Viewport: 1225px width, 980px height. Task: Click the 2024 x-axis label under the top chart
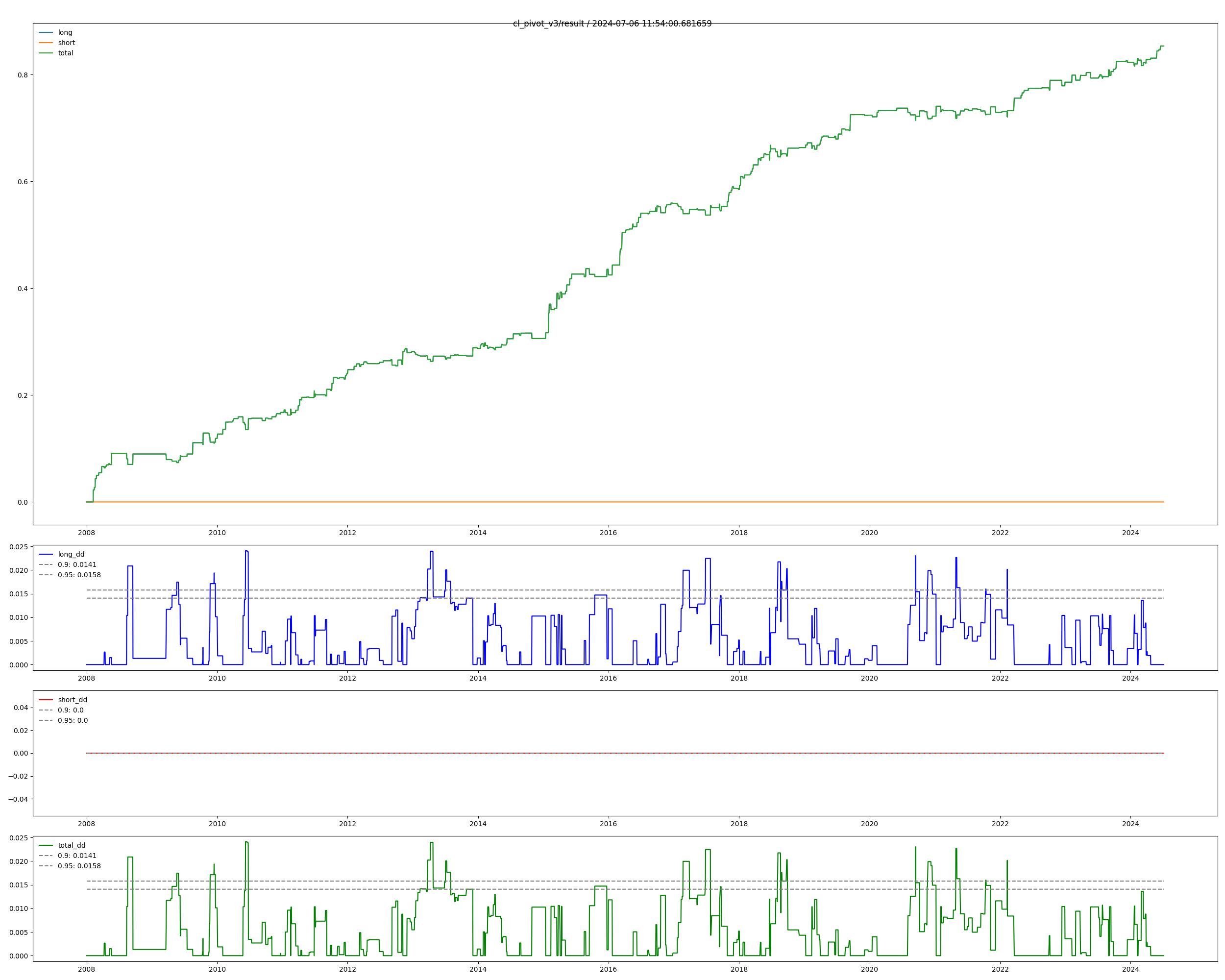1131,533
